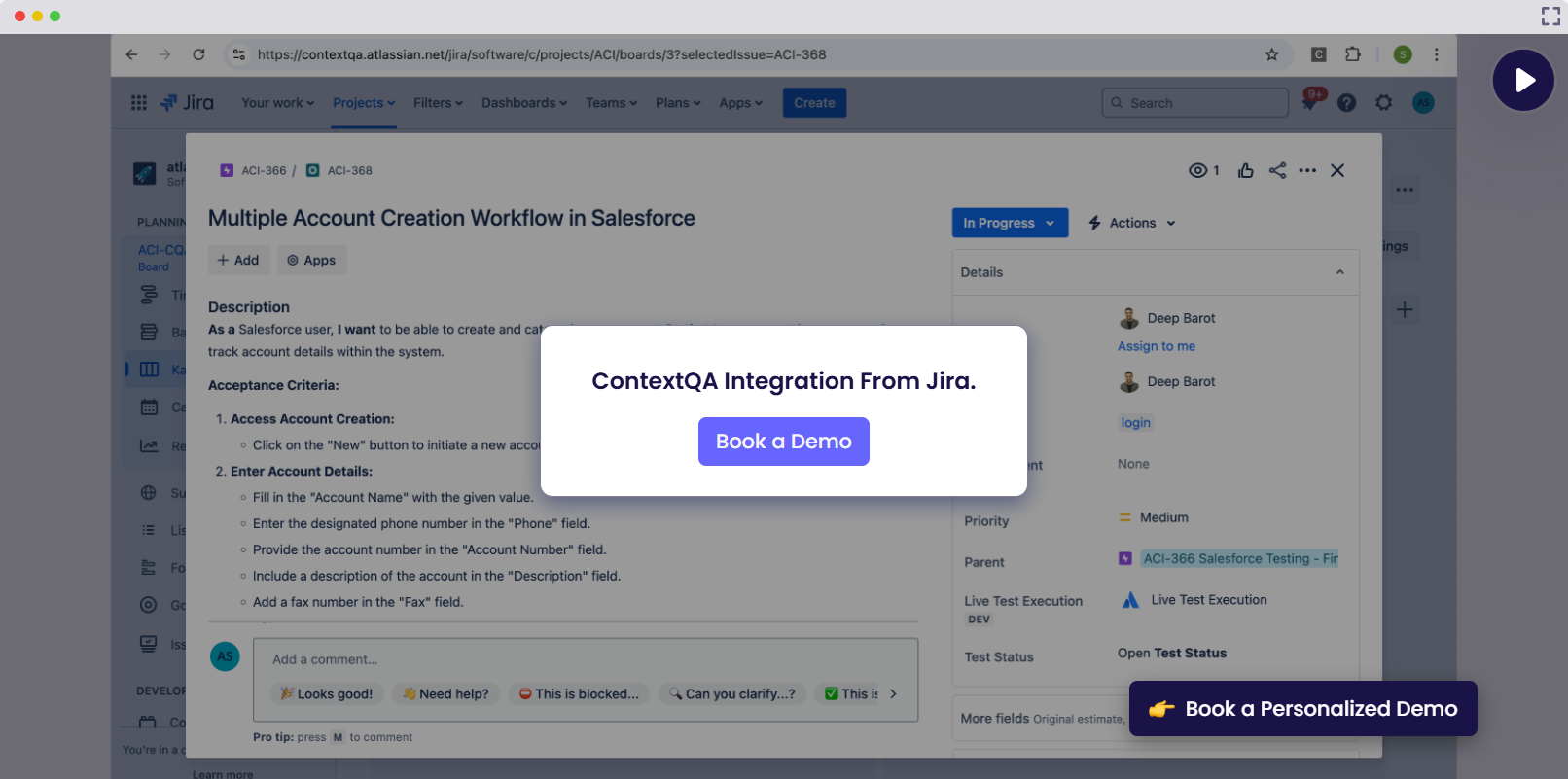The height and width of the screenshot is (779, 1568).
Task: Open the Dashboards menu
Action: click(x=523, y=103)
